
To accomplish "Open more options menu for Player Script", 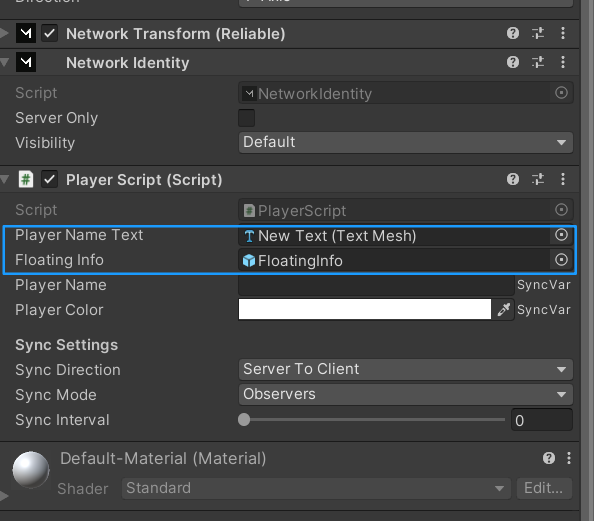I will click(x=563, y=179).
